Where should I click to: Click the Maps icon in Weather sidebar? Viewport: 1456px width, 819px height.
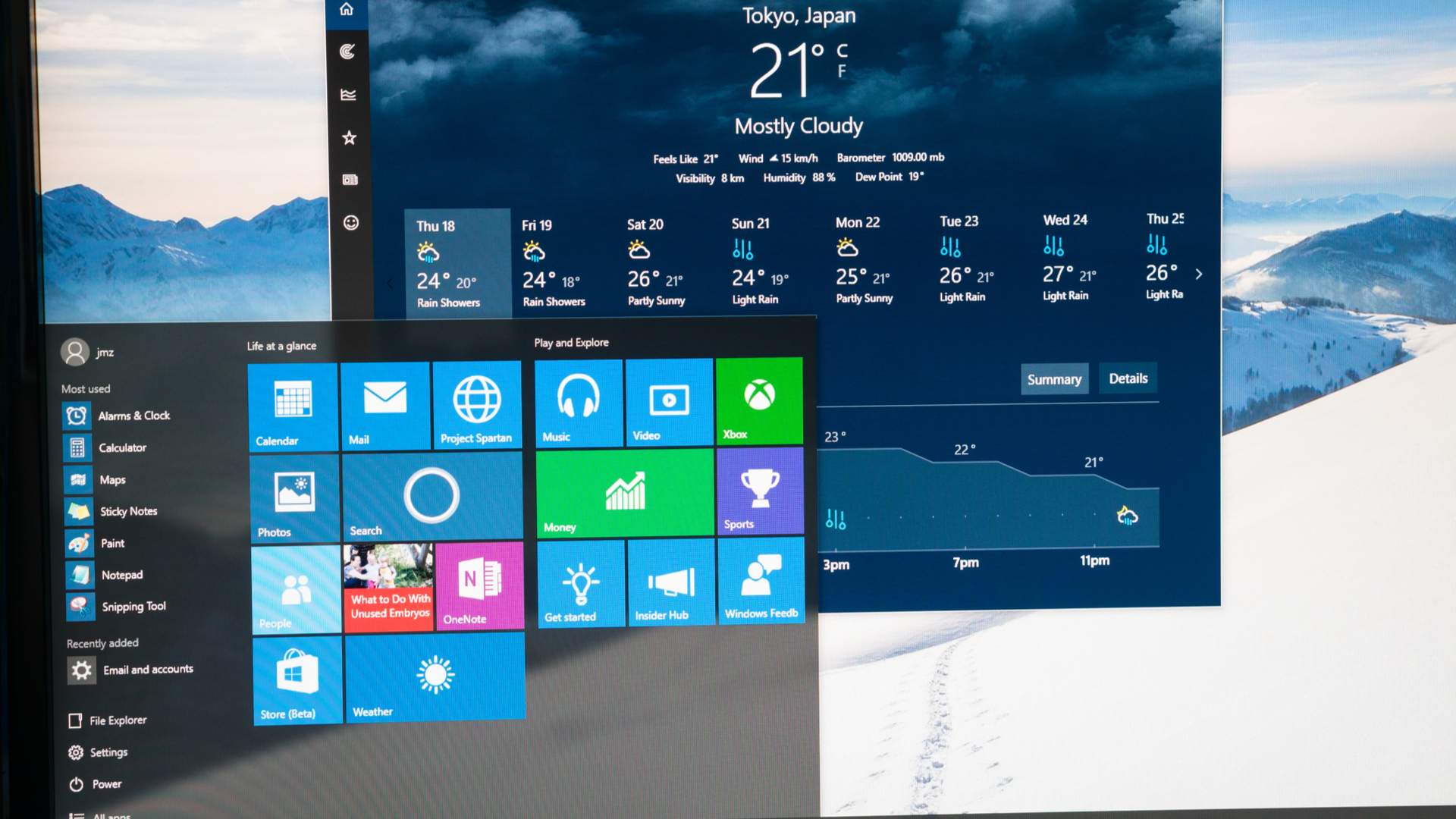click(347, 52)
